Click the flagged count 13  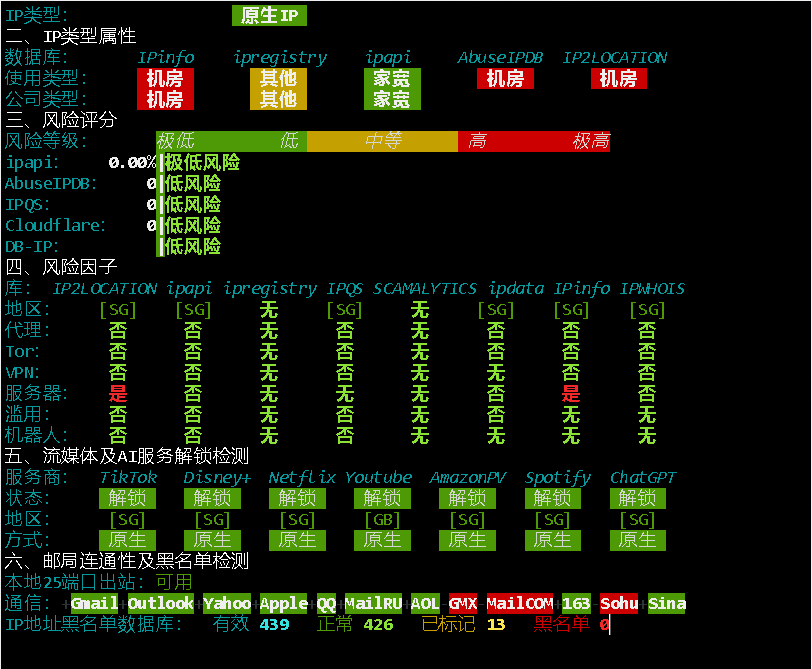click(496, 624)
